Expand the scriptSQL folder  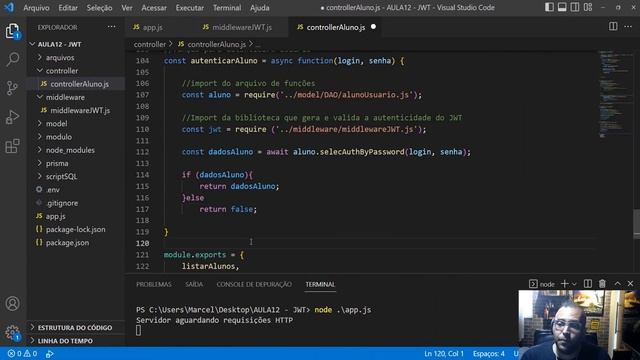[x=76, y=176]
